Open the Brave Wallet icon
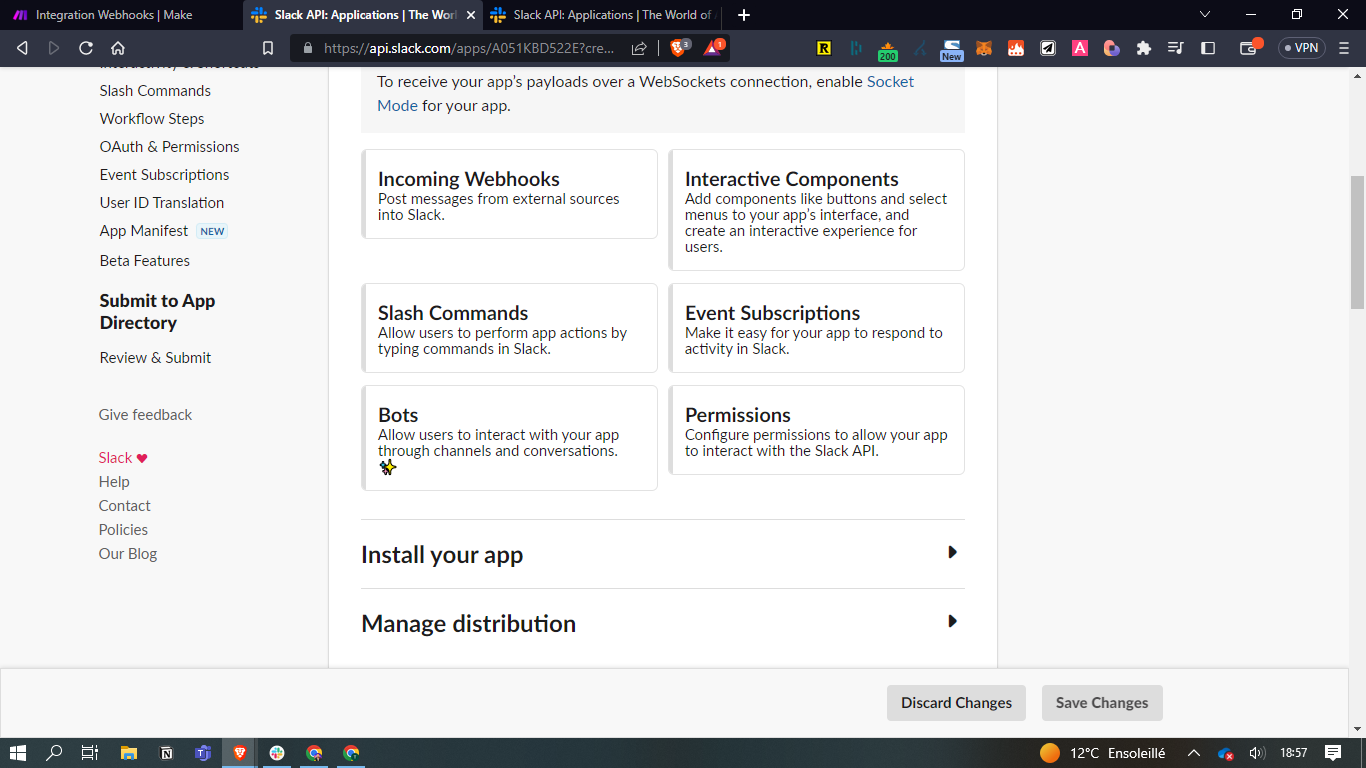This screenshot has width=1366, height=768. 1248,48
